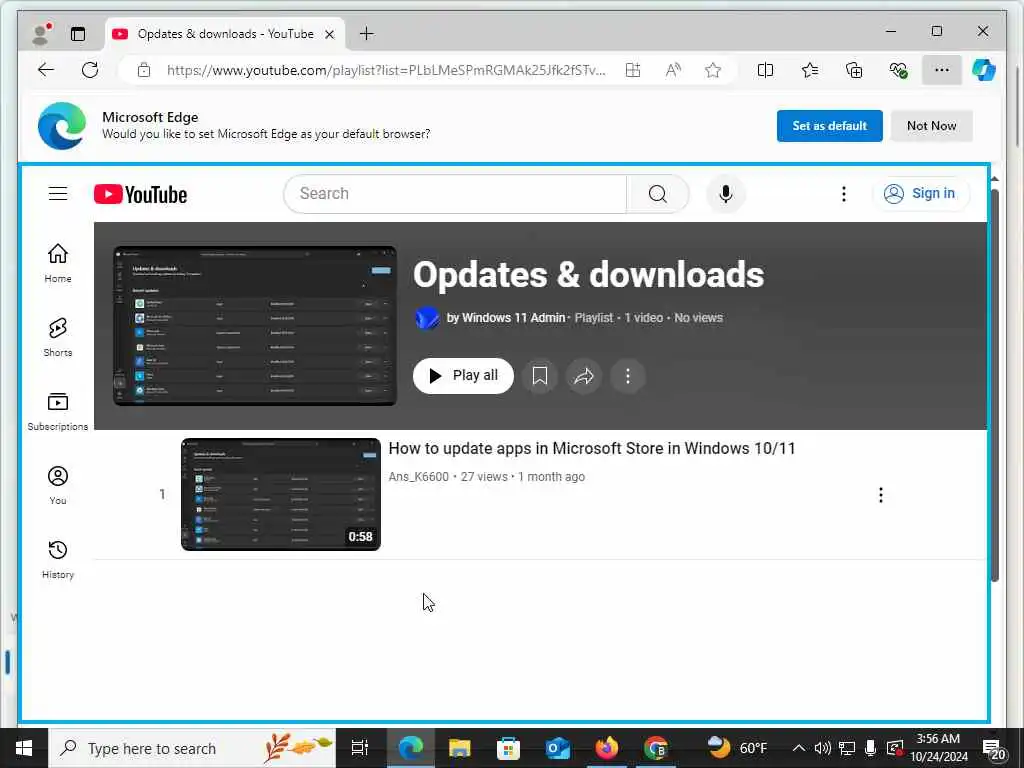Open Edge tab actions menu icon
This screenshot has height=768, width=1024.
point(78,34)
